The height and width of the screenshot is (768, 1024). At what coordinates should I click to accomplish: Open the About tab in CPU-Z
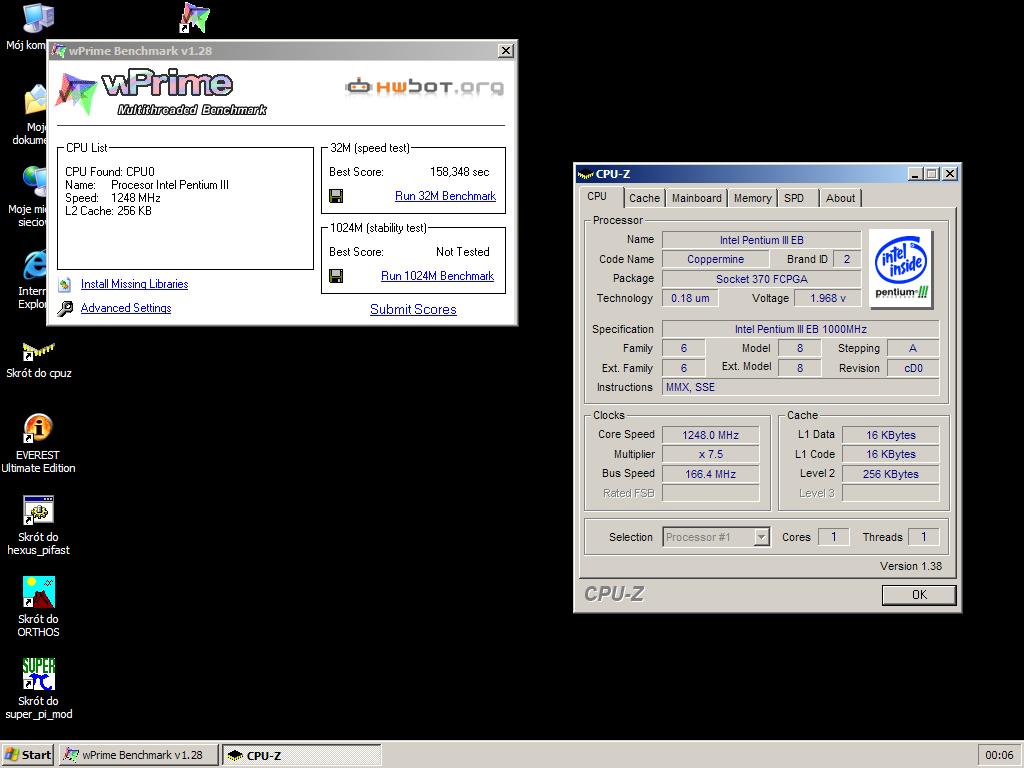(x=840, y=198)
